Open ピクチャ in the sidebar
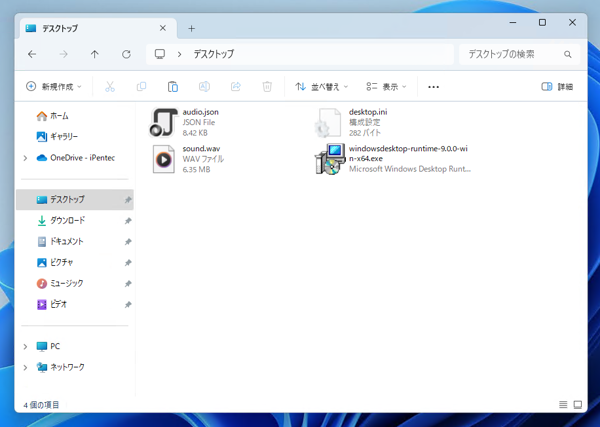The width and height of the screenshot is (600, 427). pos(55,262)
